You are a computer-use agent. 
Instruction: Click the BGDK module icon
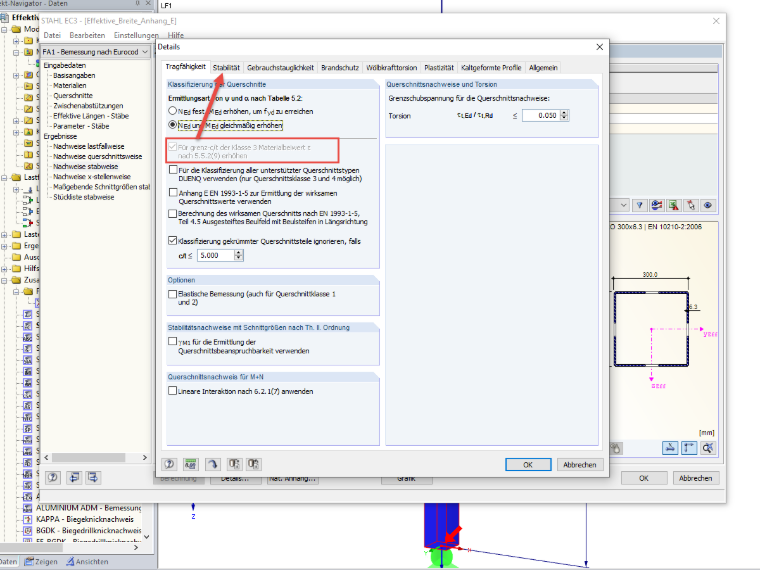point(28,531)
